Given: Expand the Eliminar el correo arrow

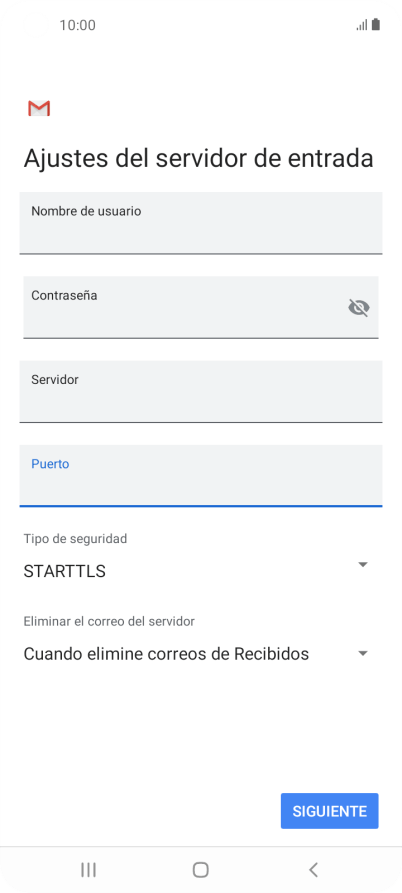Looking at the screenshot, I should click(363, 654).
